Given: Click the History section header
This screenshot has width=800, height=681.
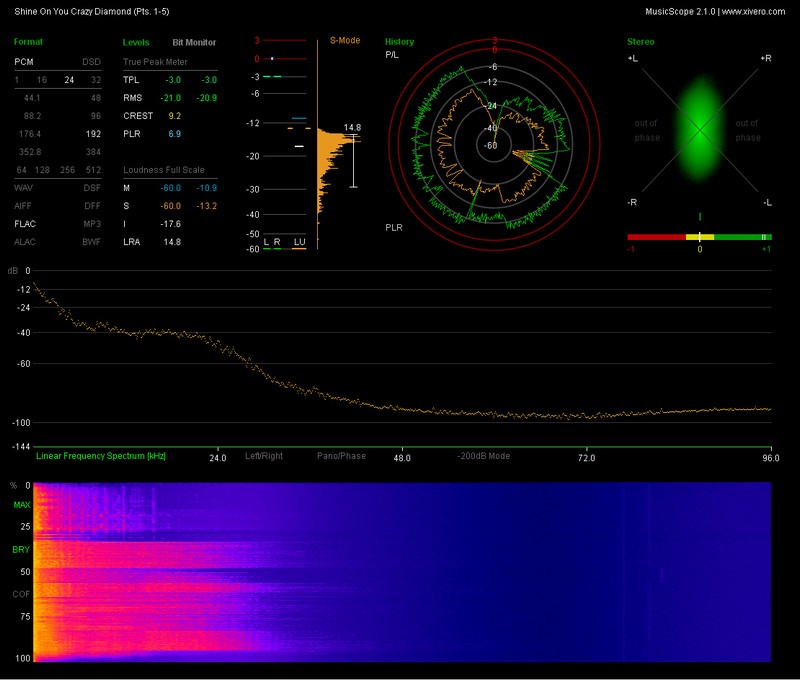Looking at the screenshot, I should (x=399, y=42).
